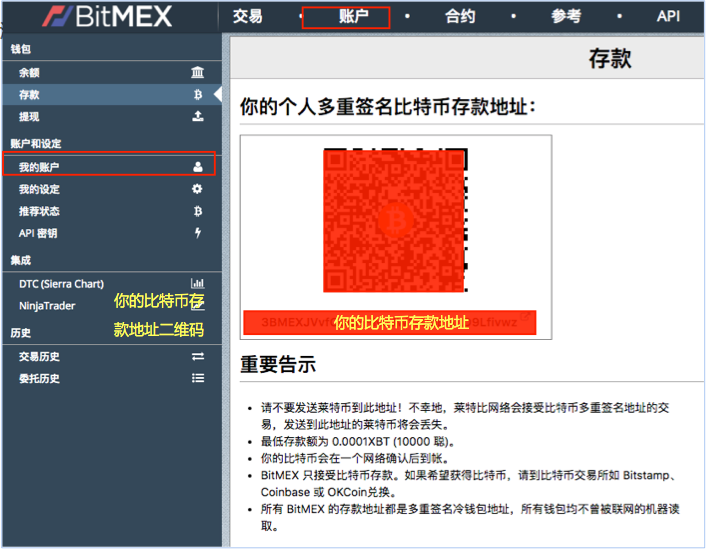Screen dimensions: 708x549
Task: Click the gear icon beside 我的设定
Action: click(197, 189)
